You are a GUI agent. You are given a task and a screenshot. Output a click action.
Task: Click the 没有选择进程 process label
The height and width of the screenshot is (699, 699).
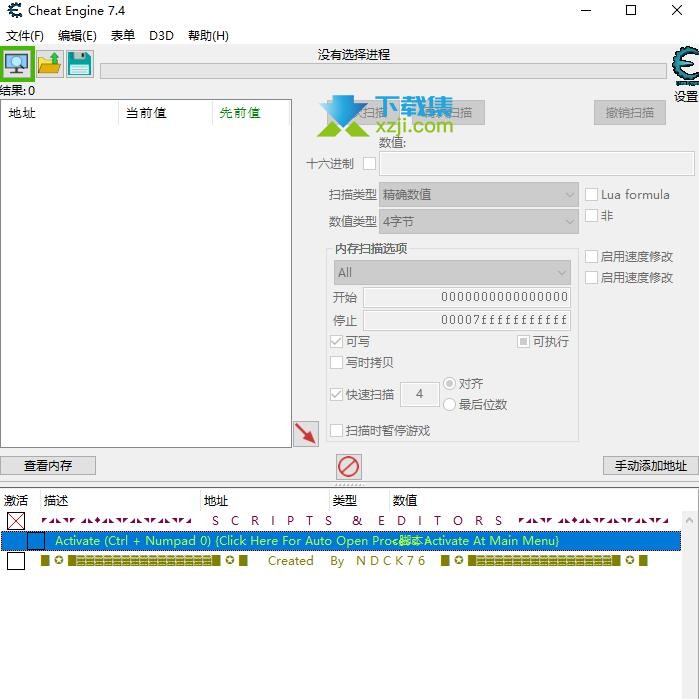pyautogui.click(x=354, y=55)
